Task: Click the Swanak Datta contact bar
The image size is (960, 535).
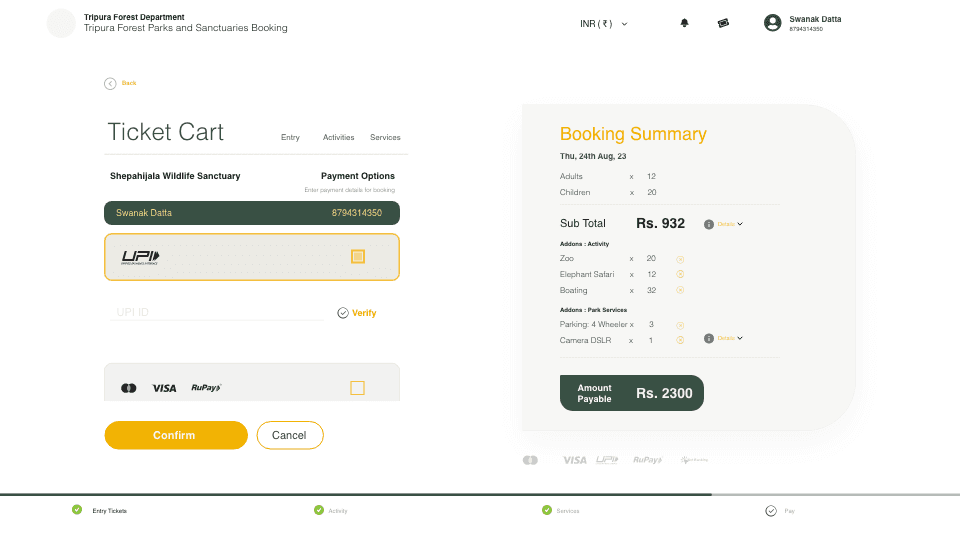Action: pyautogui.click(x=252, y=213)
